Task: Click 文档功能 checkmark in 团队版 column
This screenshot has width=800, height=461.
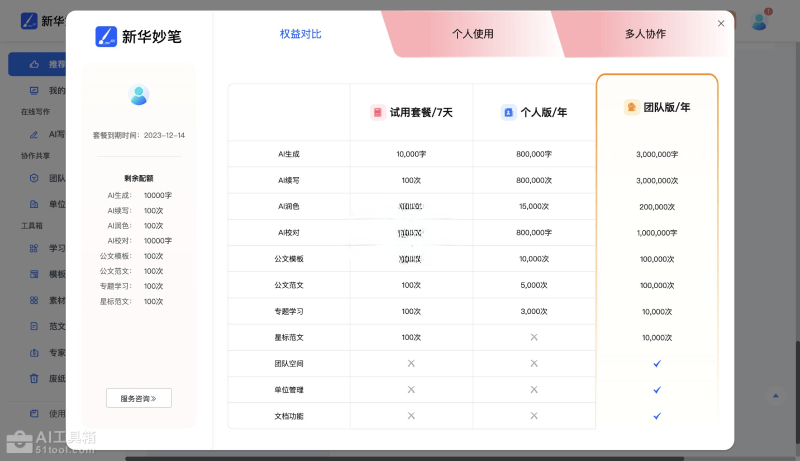Action: coord(657,415)
